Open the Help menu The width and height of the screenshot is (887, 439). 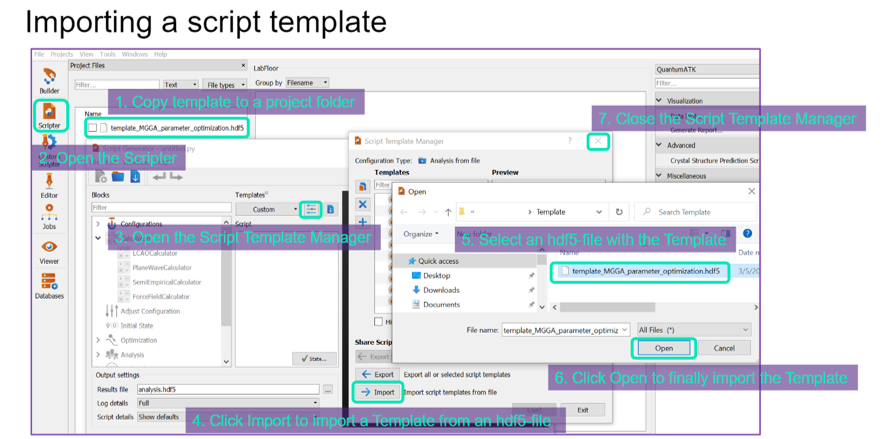tap(161, 54)
